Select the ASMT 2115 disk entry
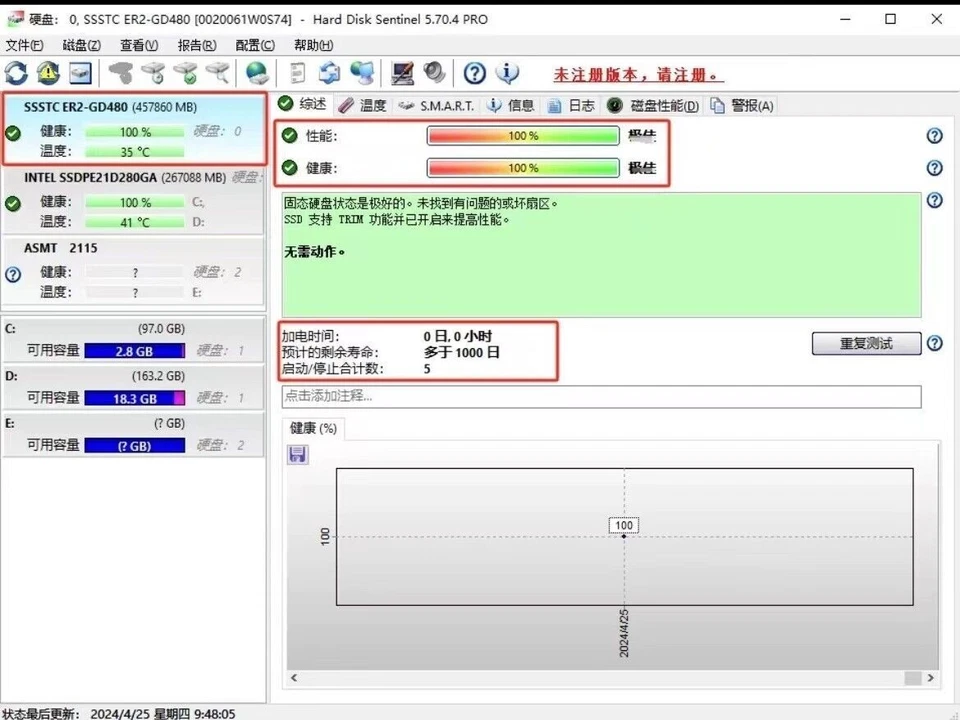The image size is (960, 720). pos(134,270)
